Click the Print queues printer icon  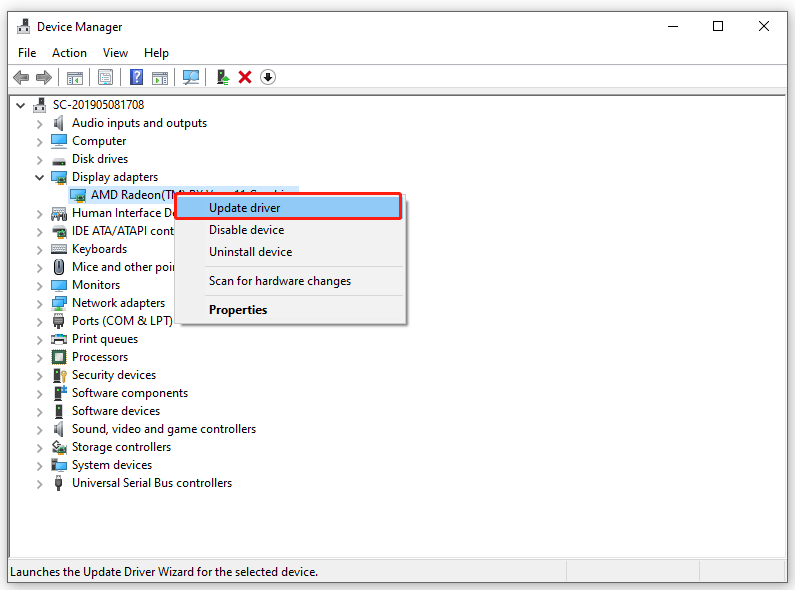pos(59,339)
